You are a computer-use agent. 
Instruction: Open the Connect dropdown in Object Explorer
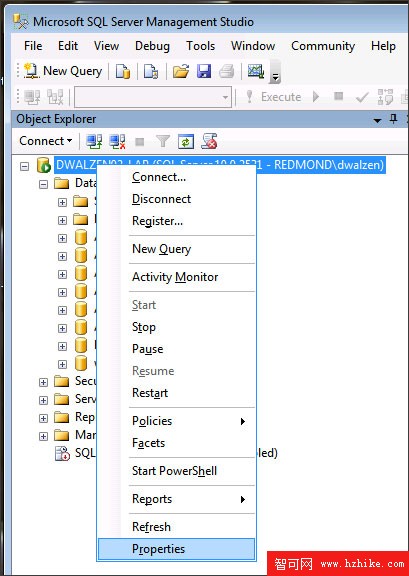coord(46,141)
